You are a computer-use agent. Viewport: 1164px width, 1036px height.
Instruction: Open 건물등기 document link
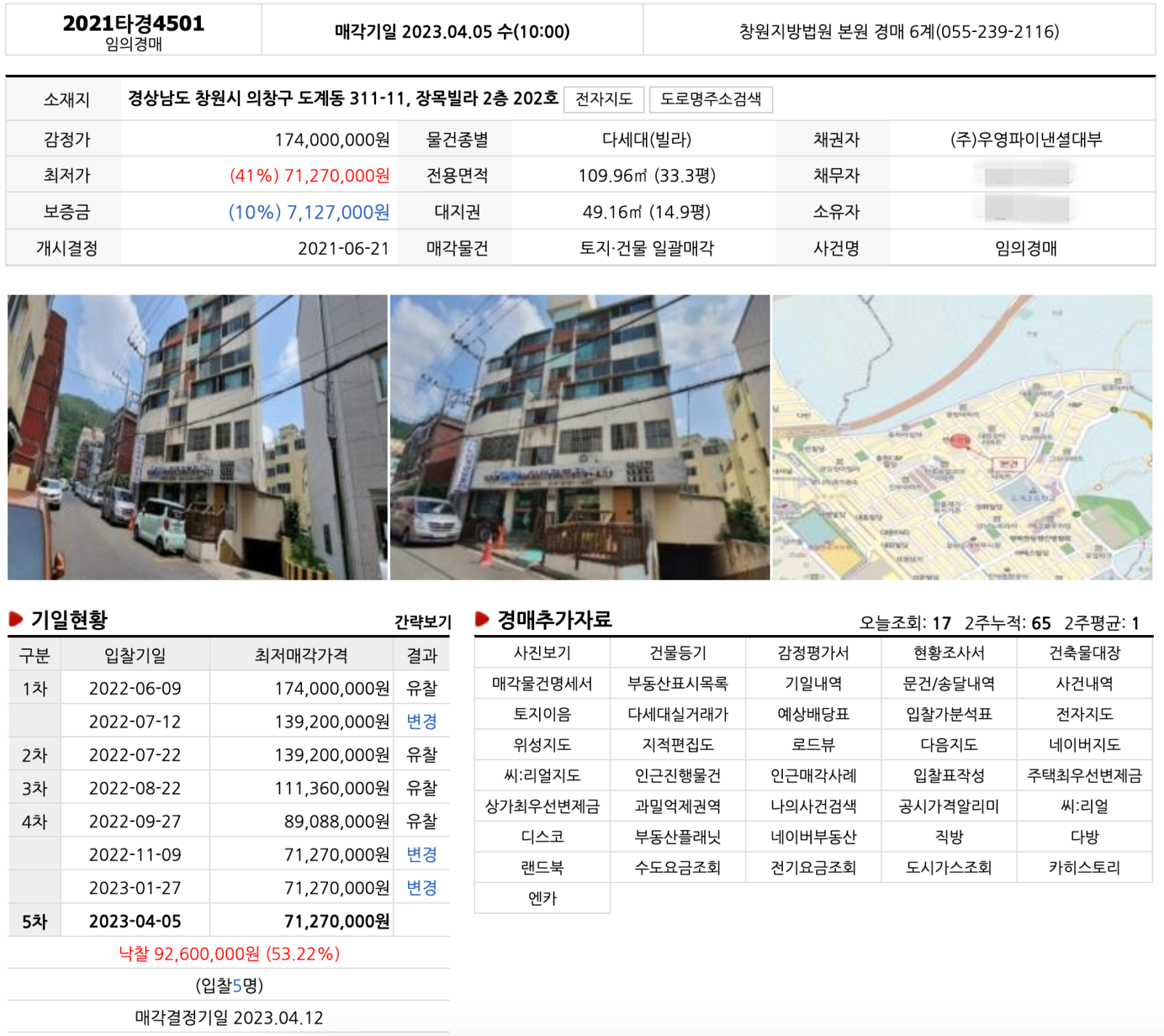678,653
